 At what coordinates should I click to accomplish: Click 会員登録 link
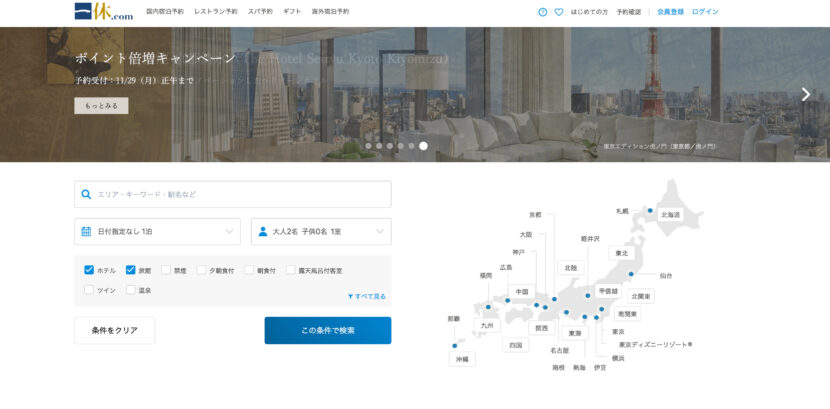point(670,12)
